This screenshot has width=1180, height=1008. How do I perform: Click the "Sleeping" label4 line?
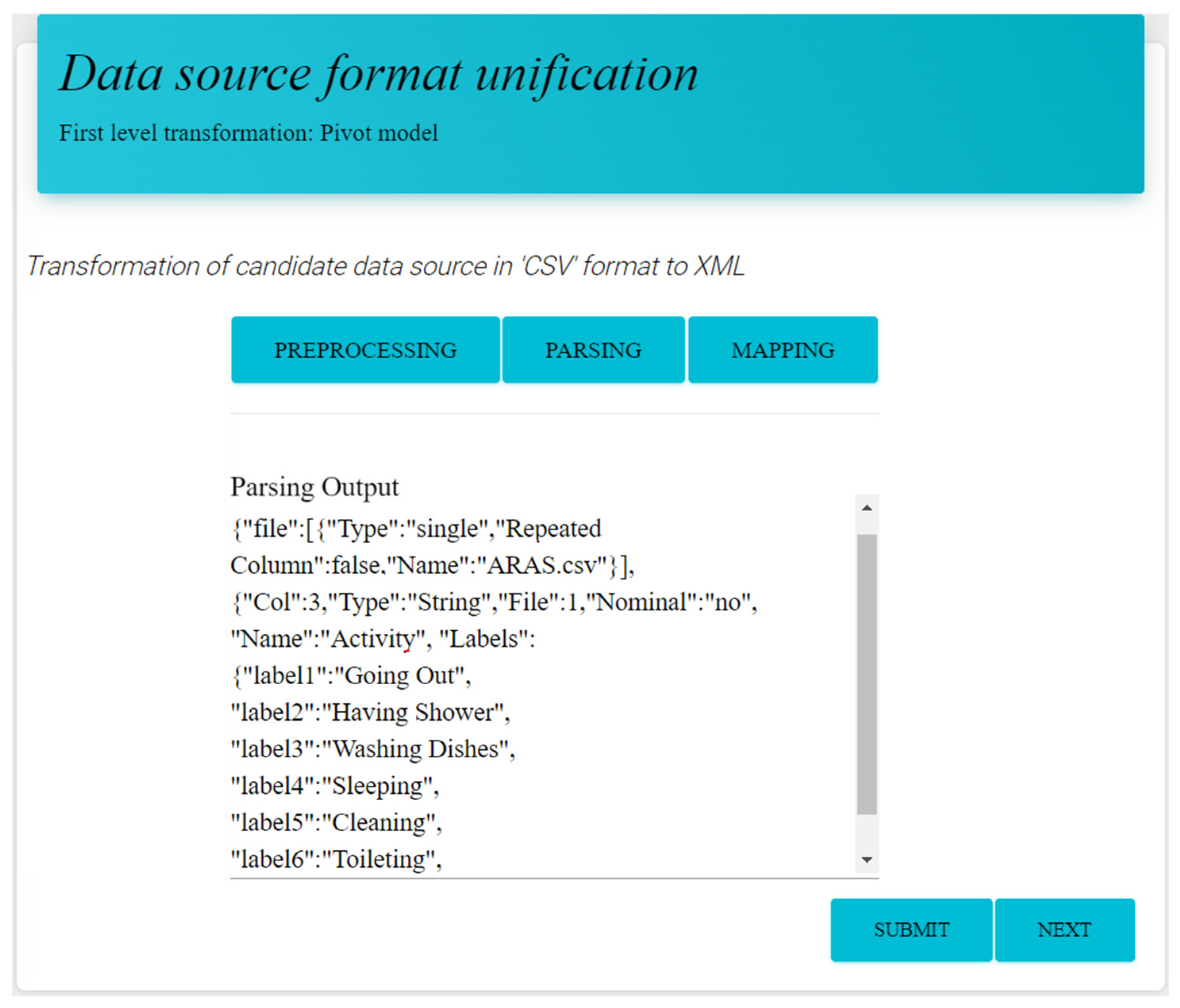(378, 786)
